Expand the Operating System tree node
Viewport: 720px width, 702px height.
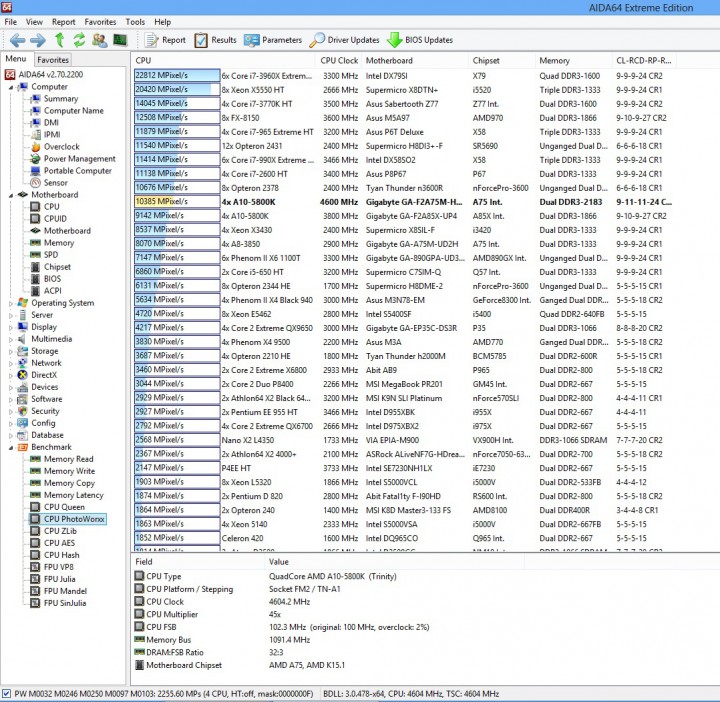(x=11, y=303)
